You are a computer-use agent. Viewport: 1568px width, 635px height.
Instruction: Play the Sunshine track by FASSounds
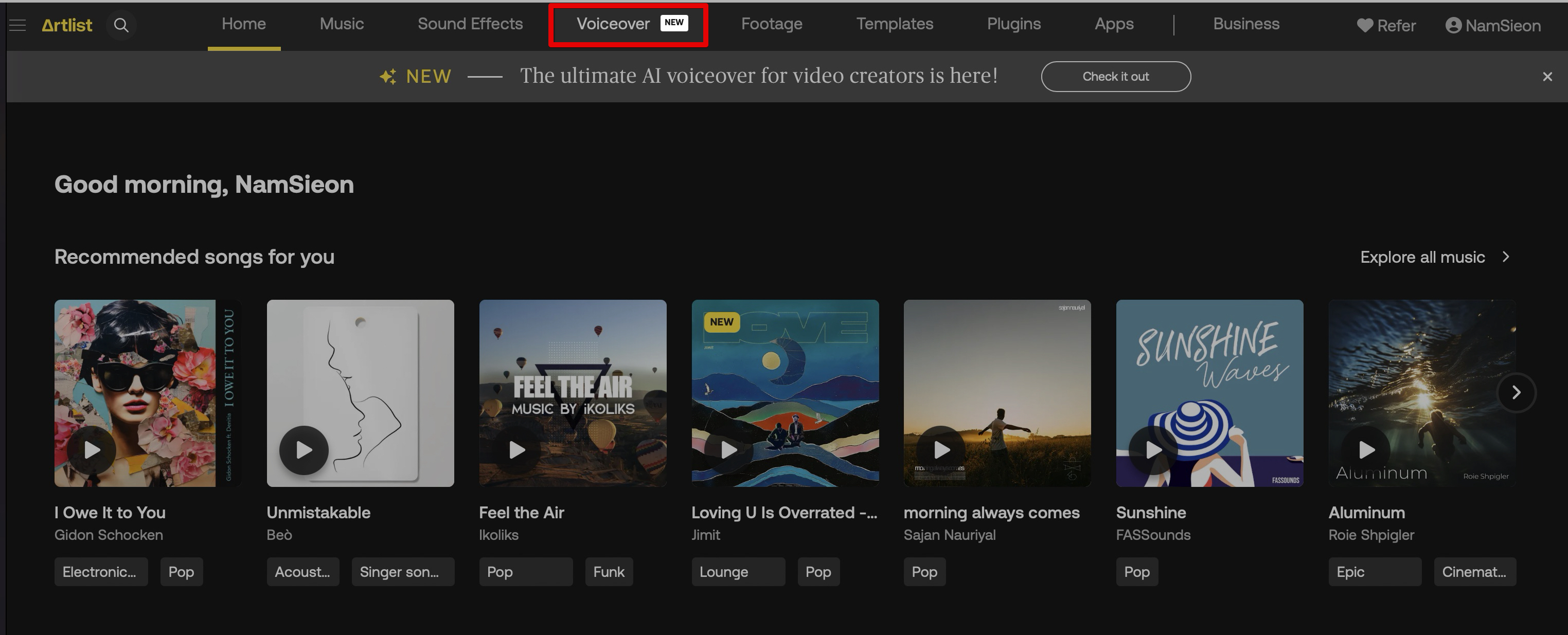(x=1153, y=450)
